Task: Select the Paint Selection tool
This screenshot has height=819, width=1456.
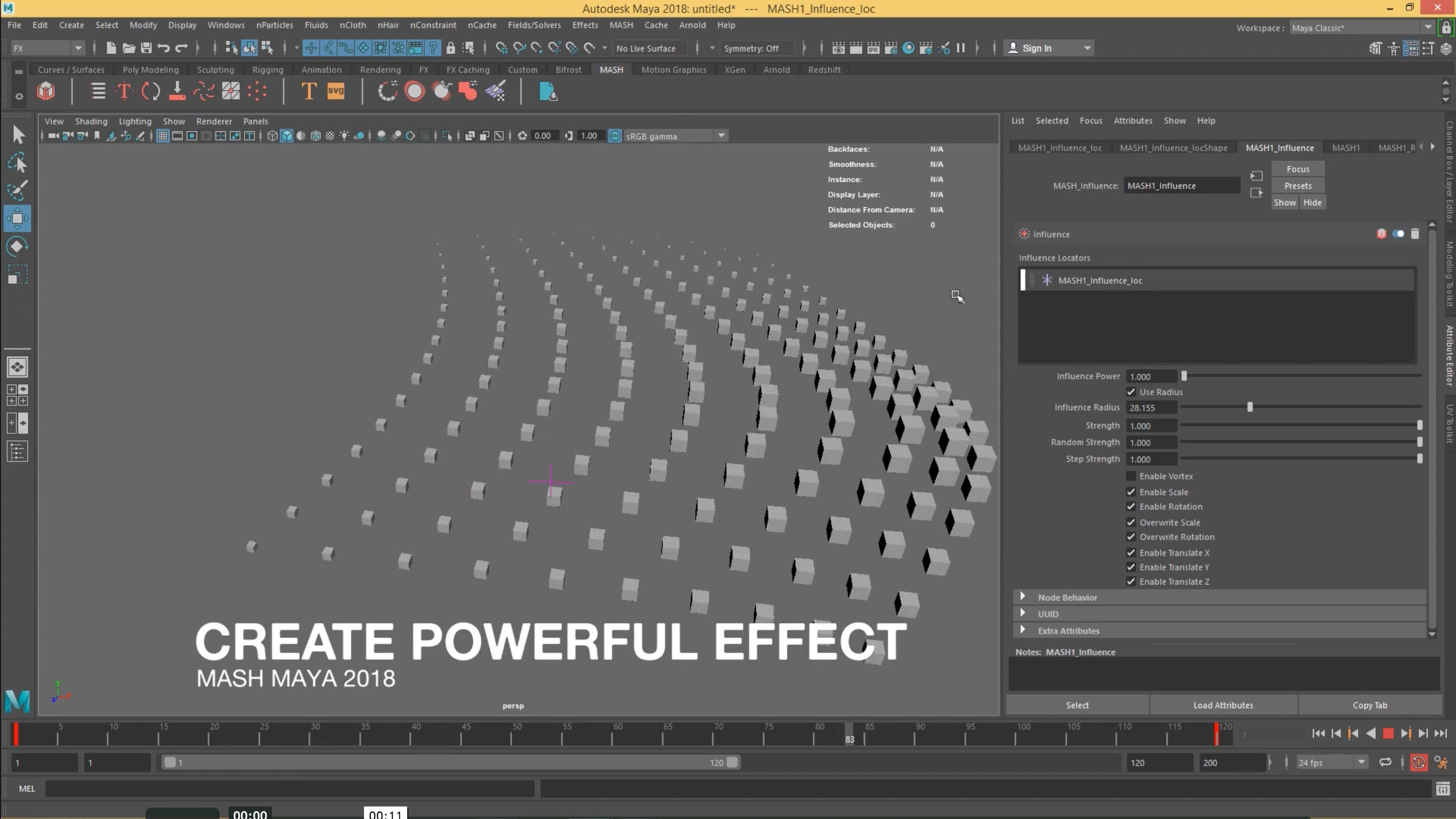Action: pyautogui.click(x=17, y=191)
